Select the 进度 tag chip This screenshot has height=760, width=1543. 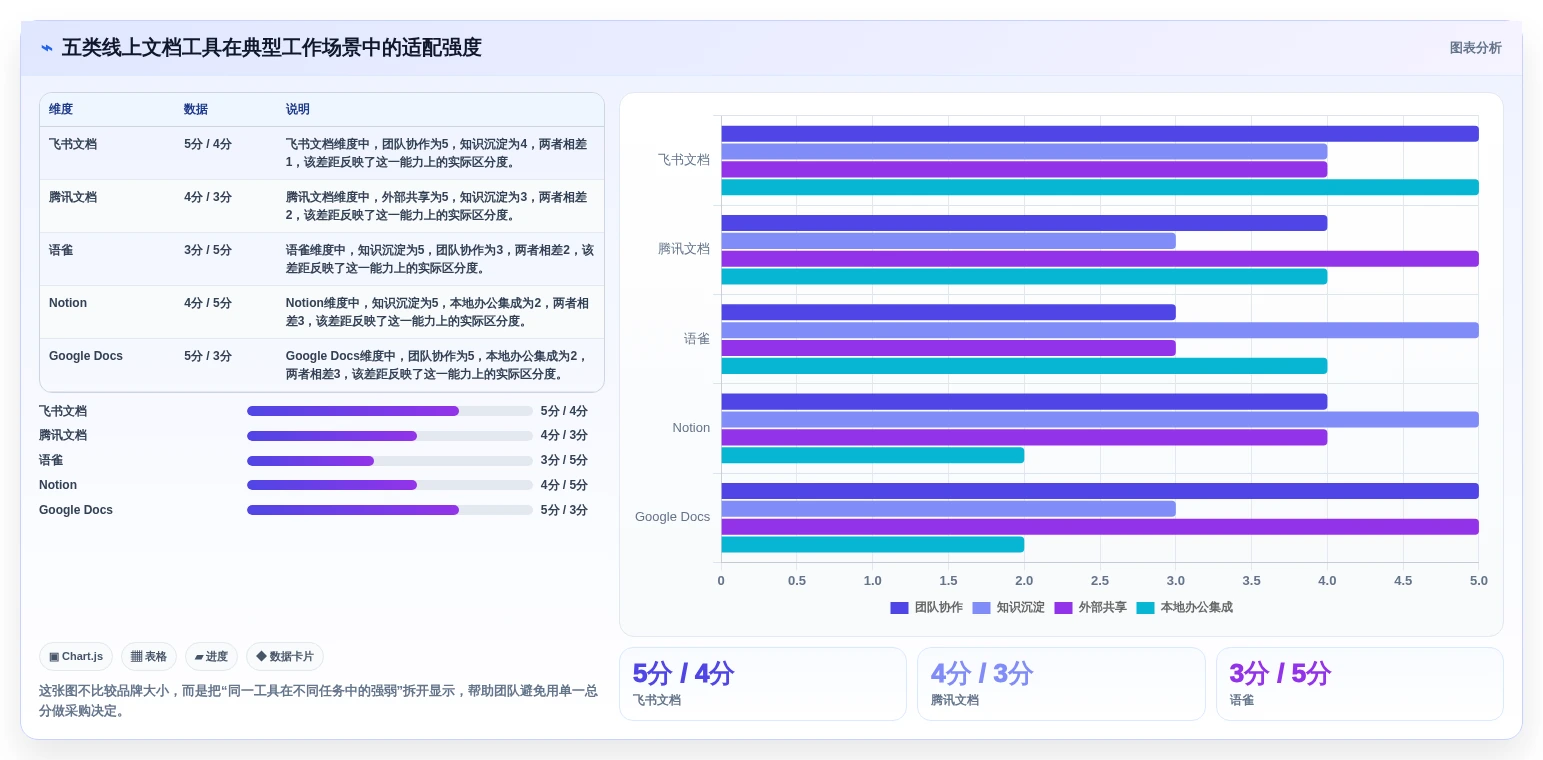point(211,657)
